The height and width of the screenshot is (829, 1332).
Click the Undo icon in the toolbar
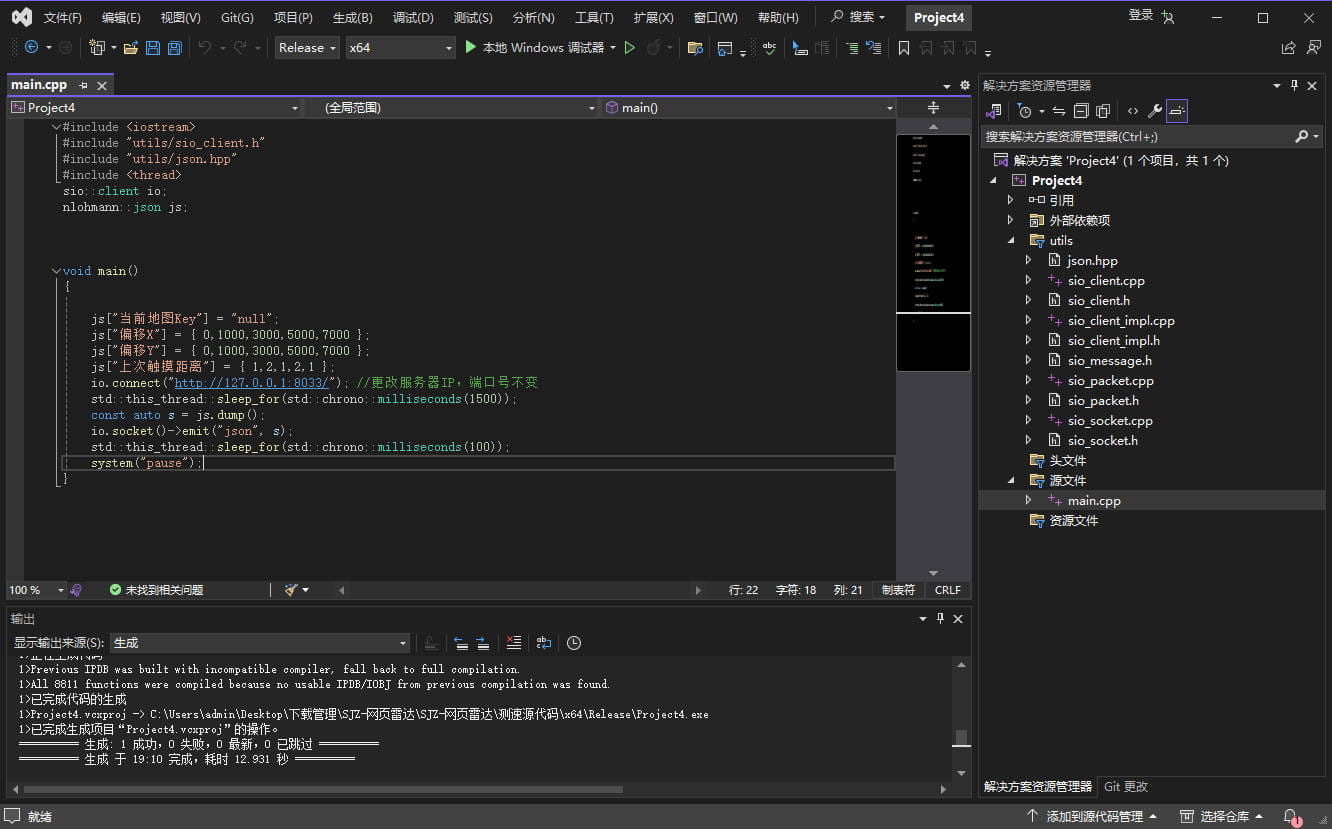pyautogui.click(x=205, y=47)
